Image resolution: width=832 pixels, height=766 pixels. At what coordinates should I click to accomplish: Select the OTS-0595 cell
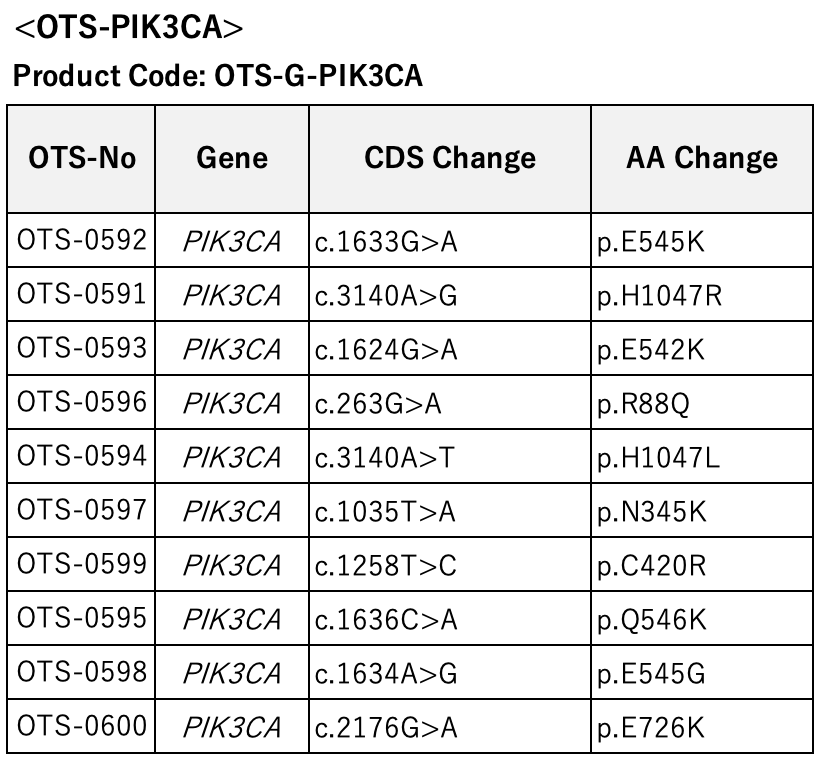81,619
